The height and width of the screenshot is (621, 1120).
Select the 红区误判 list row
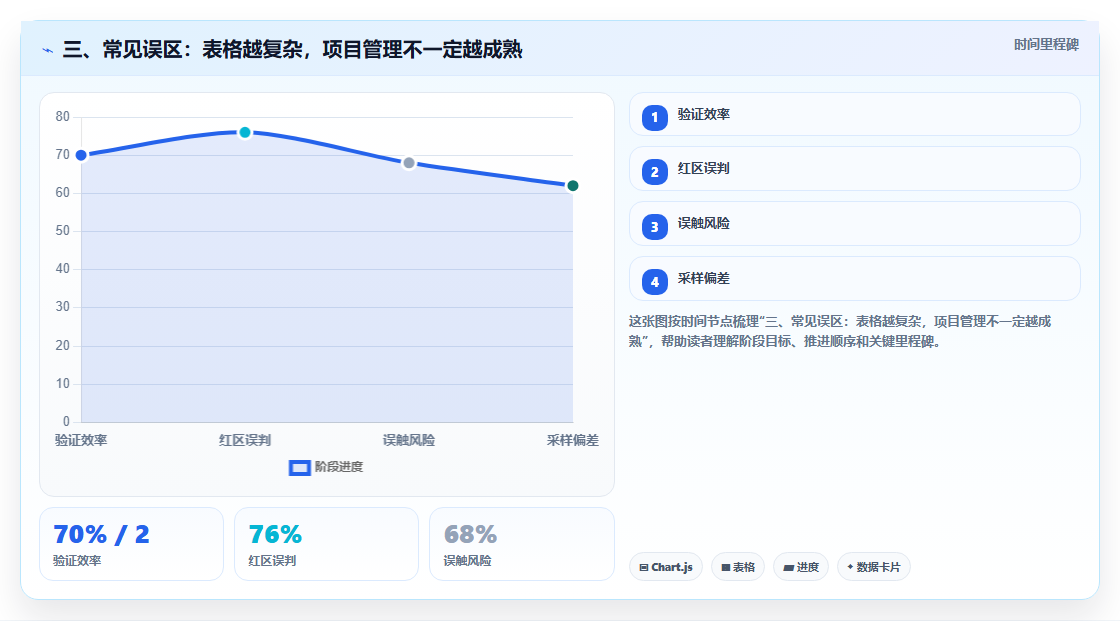click(854, 169)
